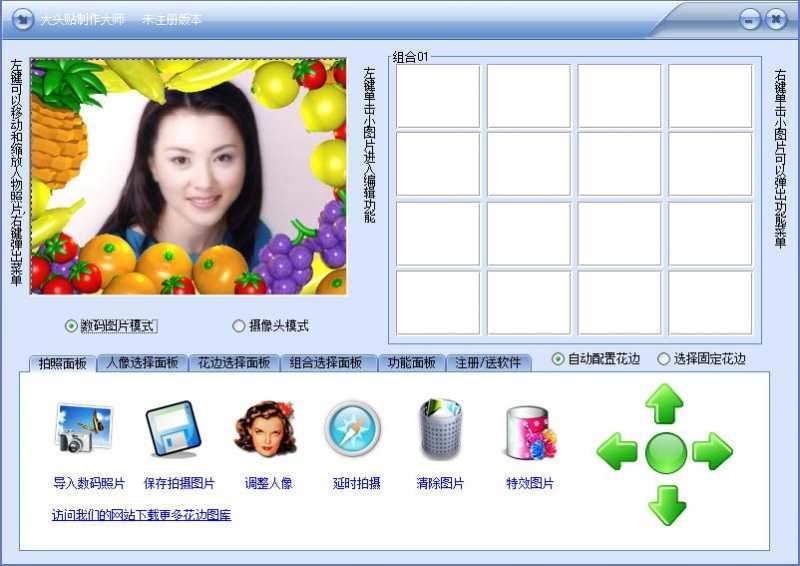This screenshot has width=800, height=566.
Task: Visit the 访问我们的网站下载更多花边图库 link
Action: (x=141, y=515)
